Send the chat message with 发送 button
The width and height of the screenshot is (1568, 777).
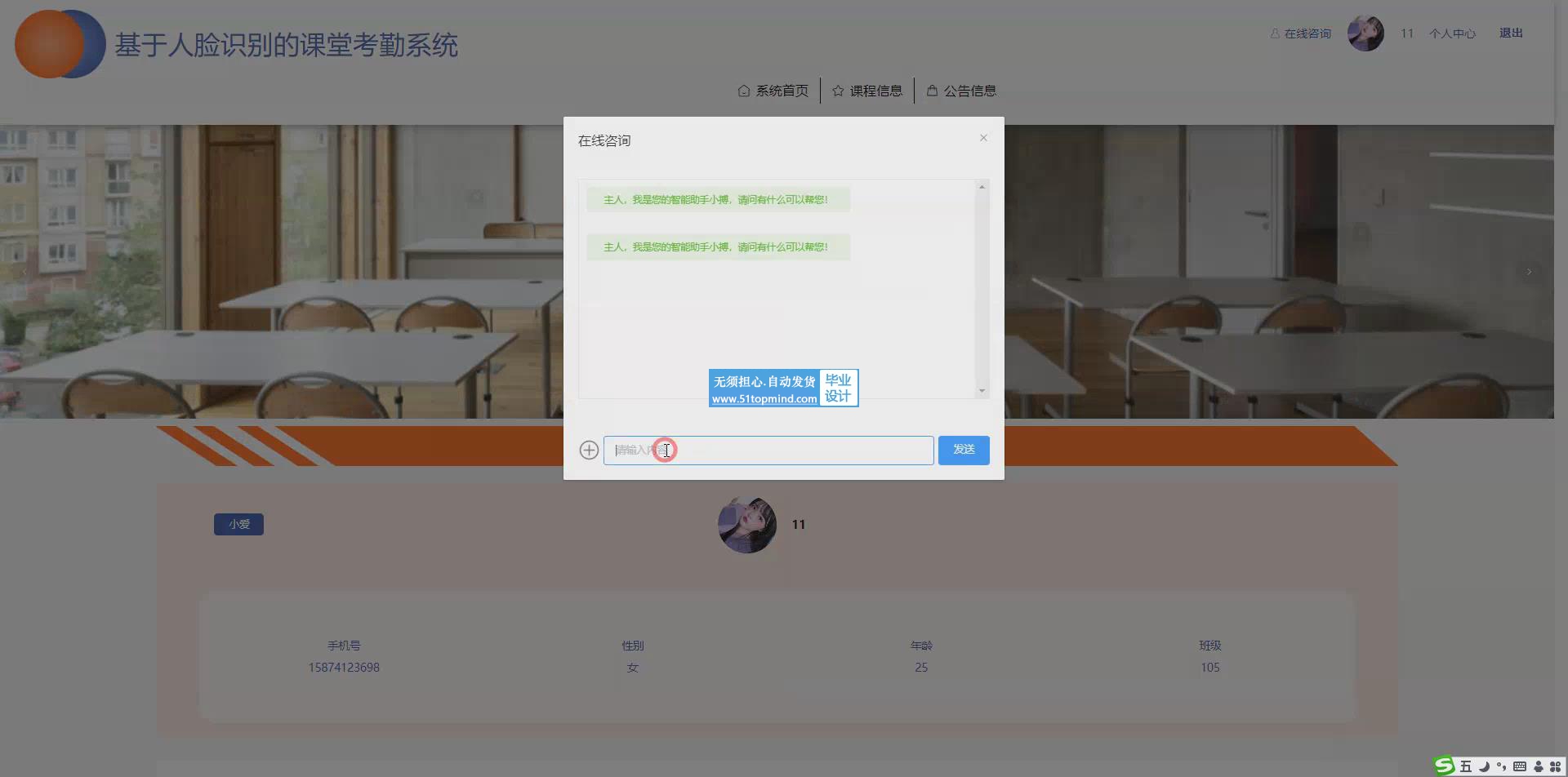click(x=964, y=450)
